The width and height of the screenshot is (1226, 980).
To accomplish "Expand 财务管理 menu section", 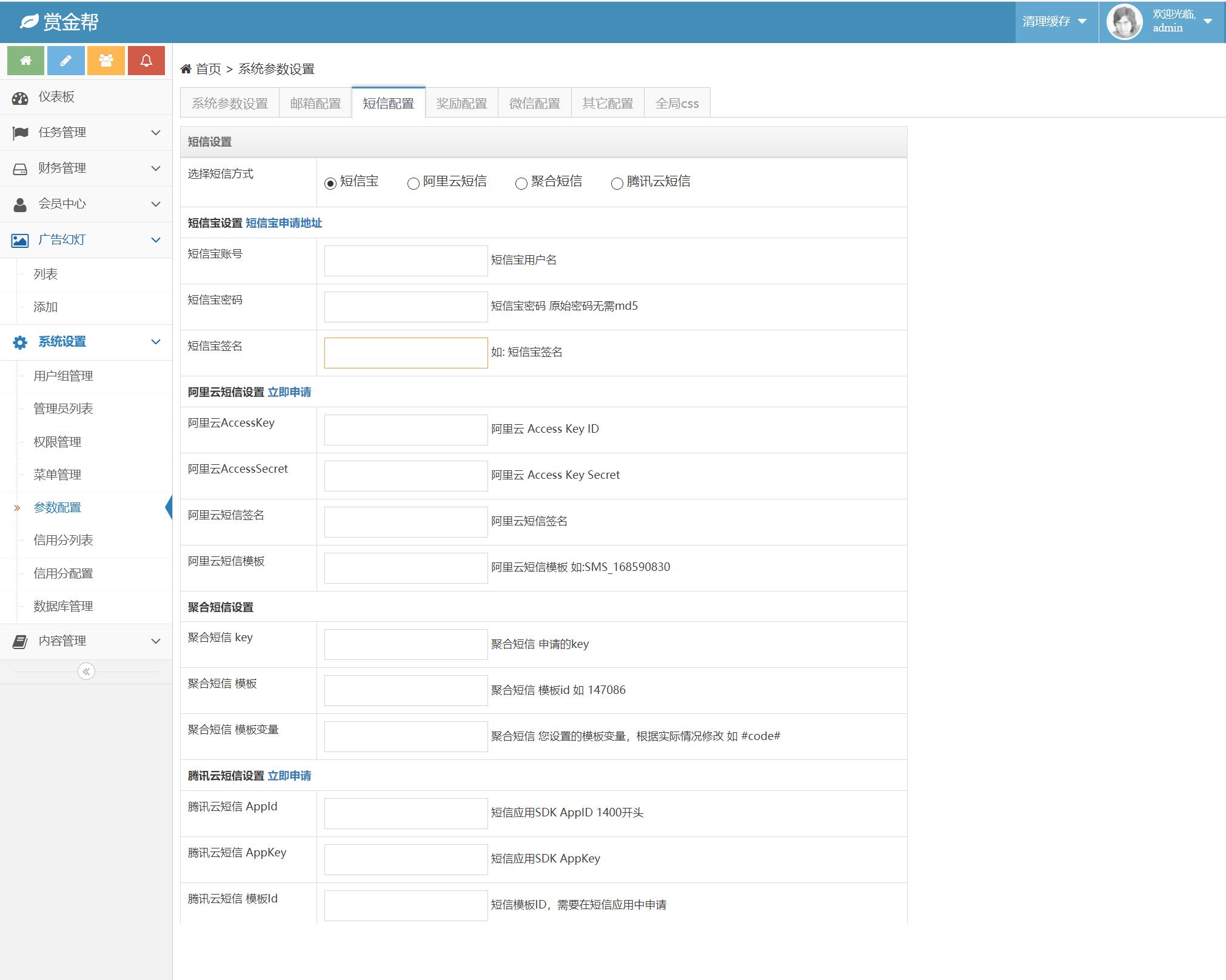I will (x=85, y=167).
